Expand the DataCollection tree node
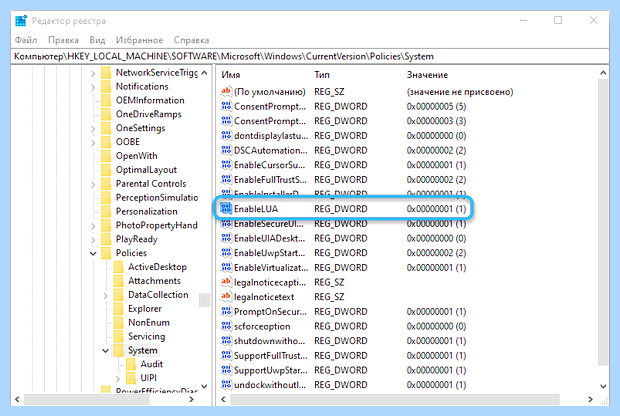 point(106,295)
